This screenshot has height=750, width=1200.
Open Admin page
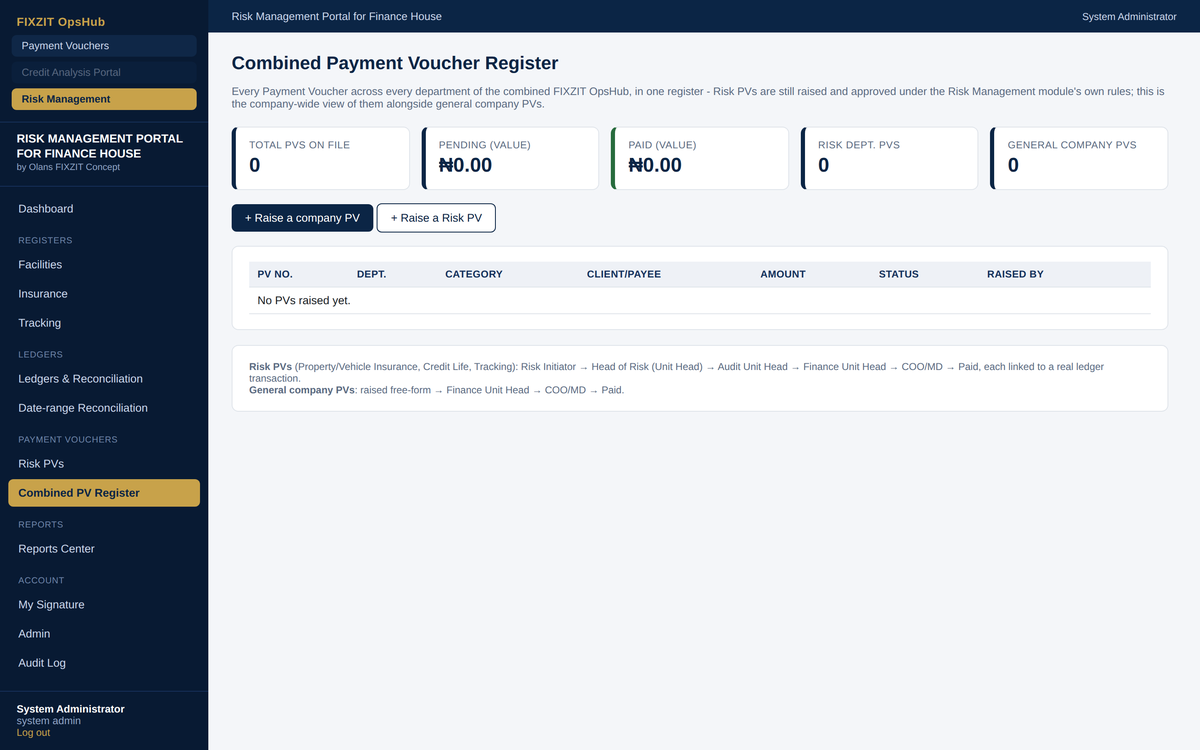[104, 634]
